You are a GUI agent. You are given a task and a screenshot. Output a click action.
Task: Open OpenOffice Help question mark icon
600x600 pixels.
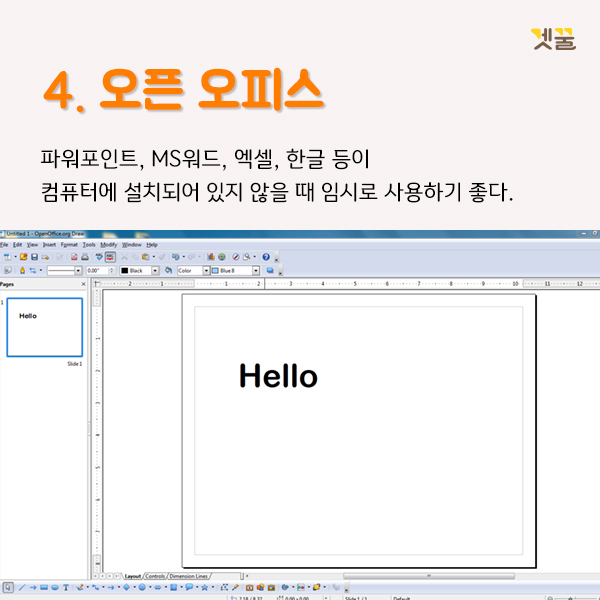click(x=266, y=257)
